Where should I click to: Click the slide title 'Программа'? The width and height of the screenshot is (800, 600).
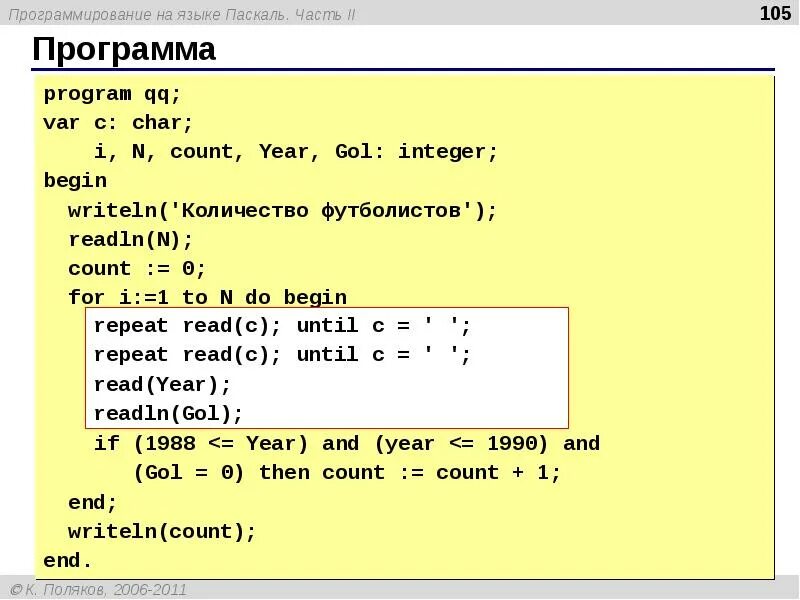pyautogui.click(x=124, y=49)
